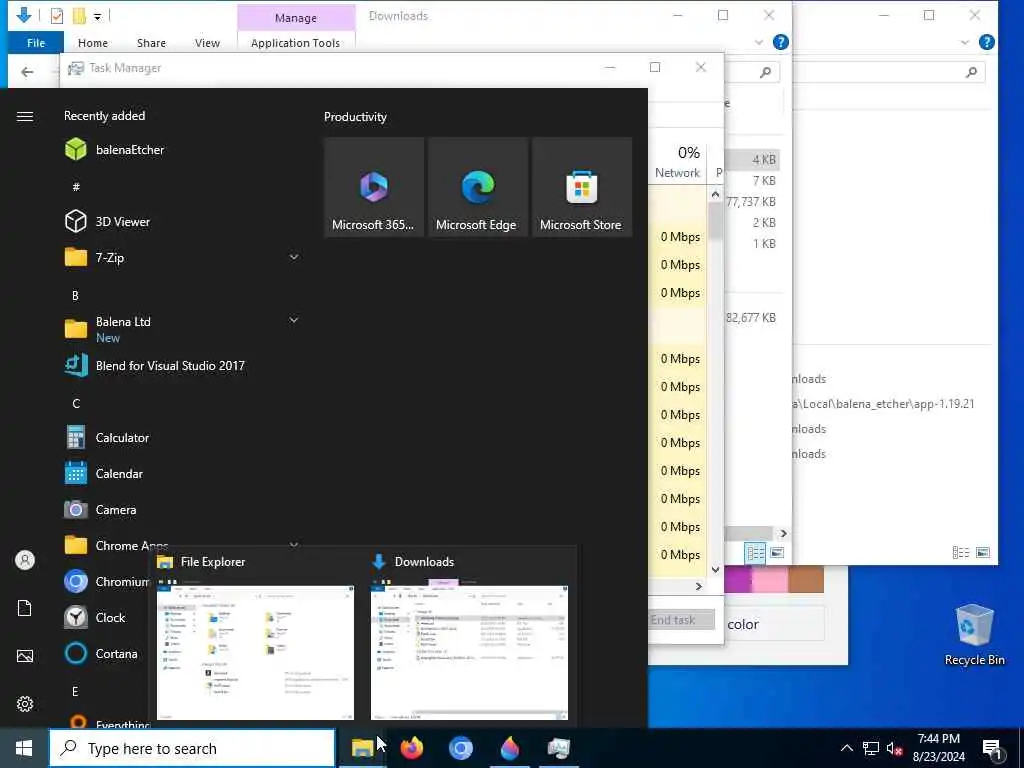This screenshot has height=768, width=1024.
Task: Click Task Manager horizontal scroll right arrow
Action: [699, 586]
